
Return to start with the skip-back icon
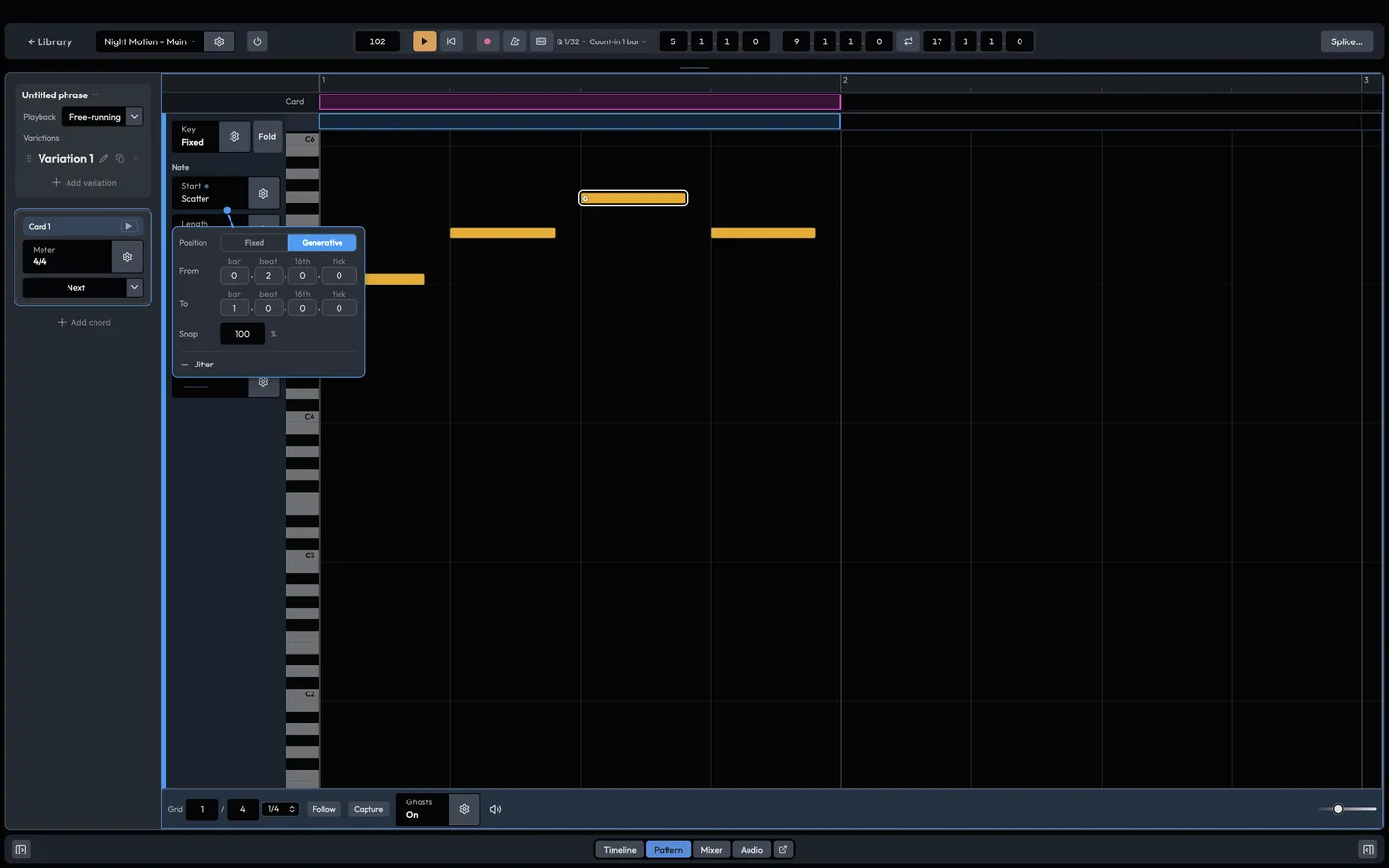tap(450, 41)
